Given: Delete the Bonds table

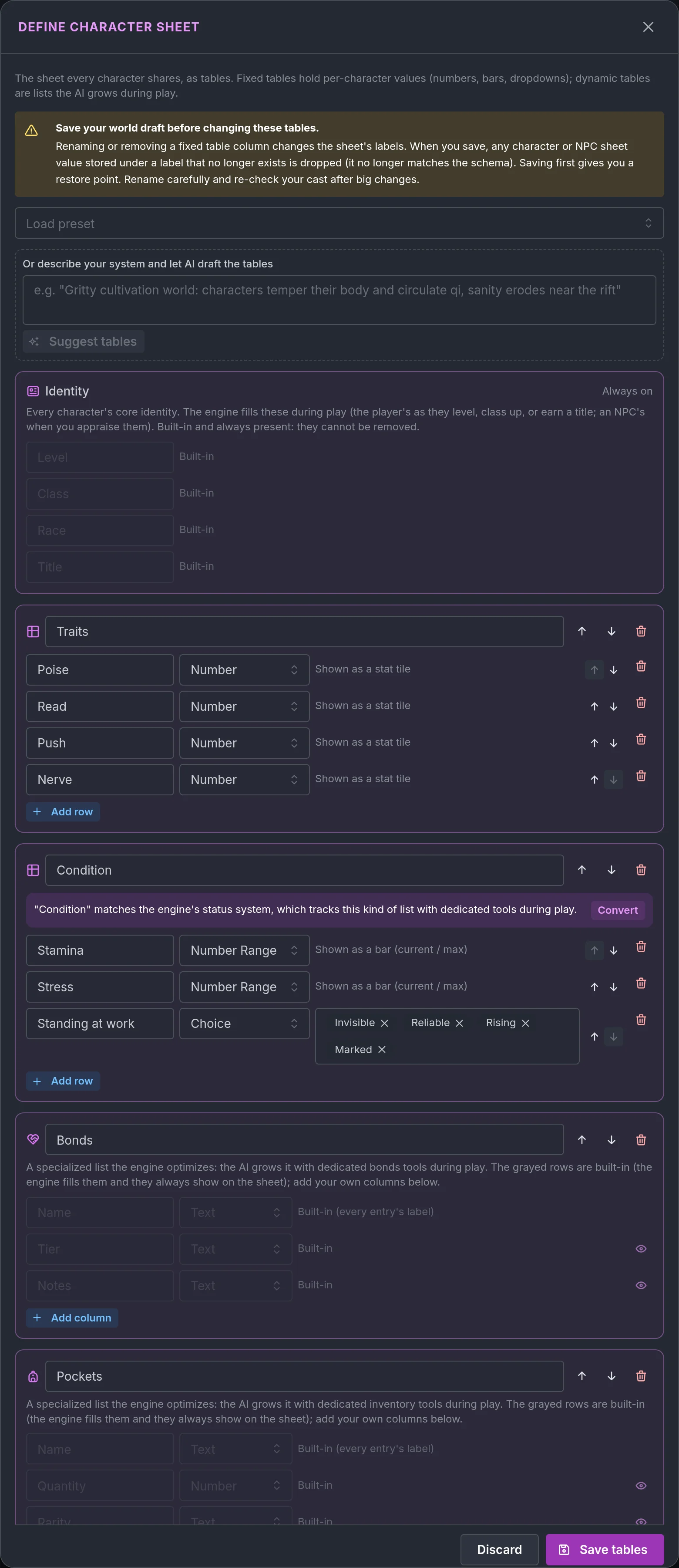Looking at the screenshot, I should click(641, 1139).
